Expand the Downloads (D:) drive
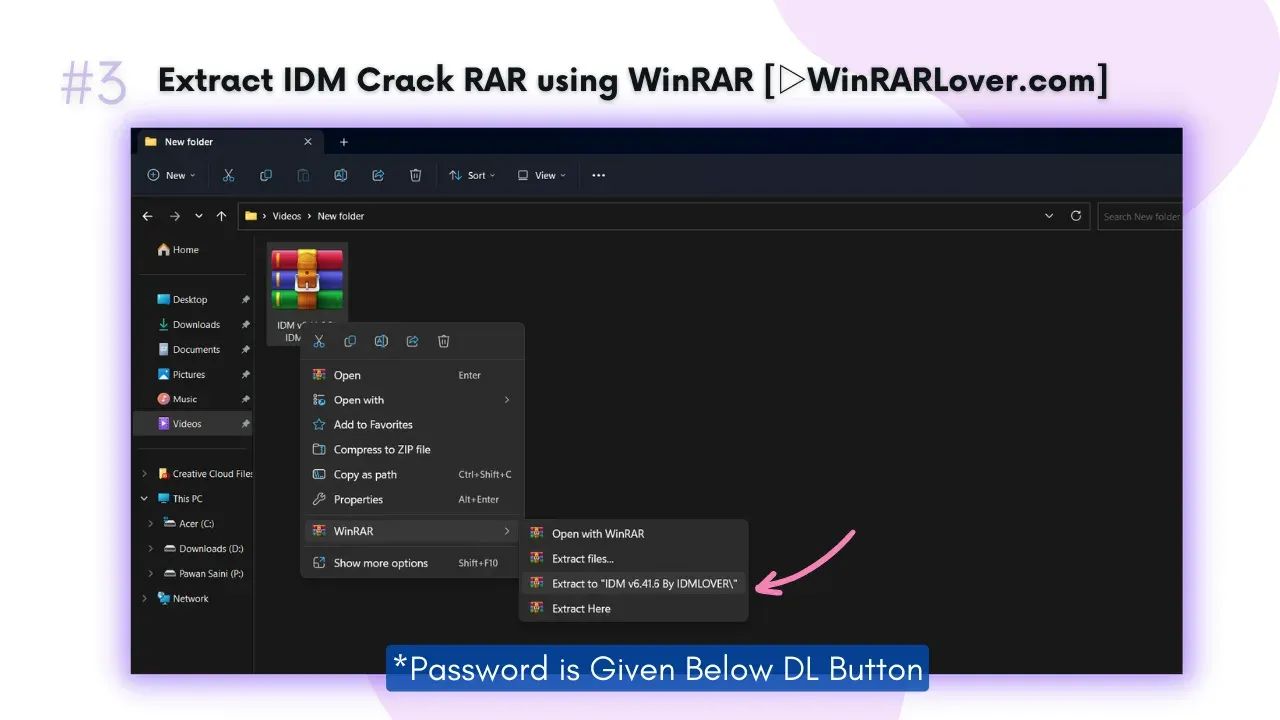1280x720 pixels. pyautogui.click(x=151, y=549)
